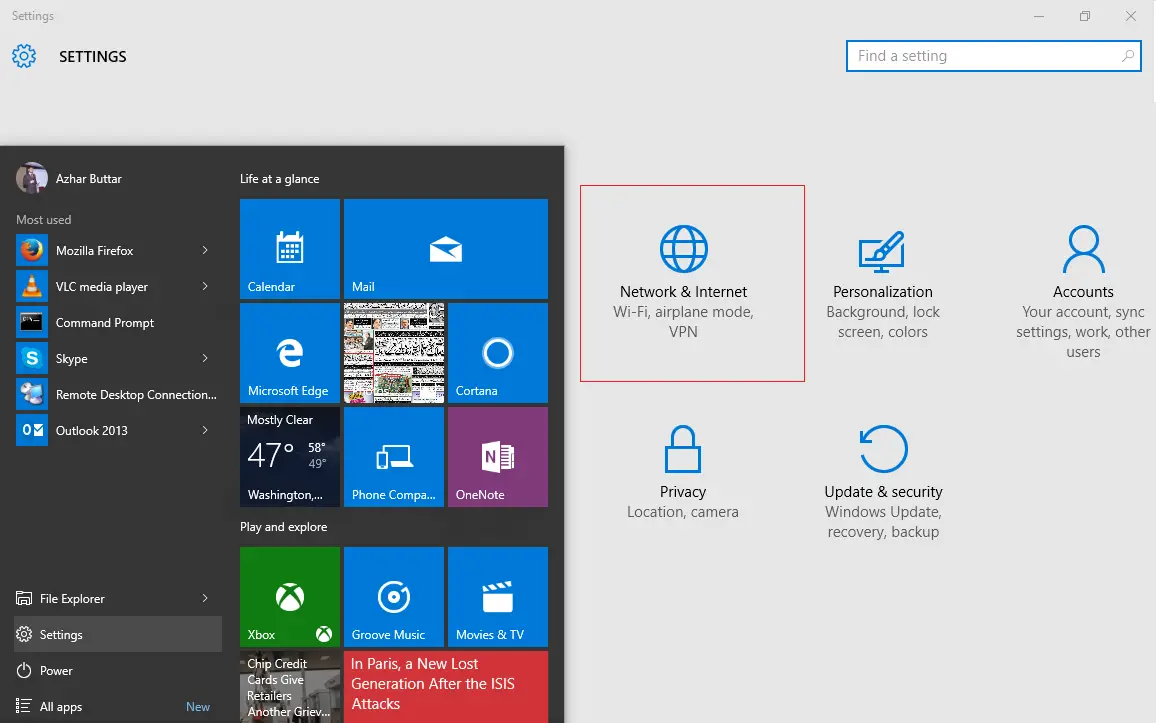Click the 'Location, camera' description
Image resolution: width=1156 pixels, height=723 pixels.
(683, 512)
